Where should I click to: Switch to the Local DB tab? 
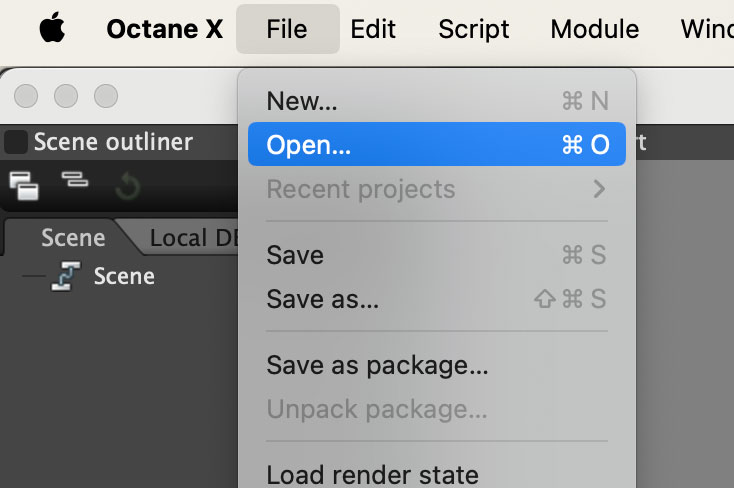coord(190,238)
